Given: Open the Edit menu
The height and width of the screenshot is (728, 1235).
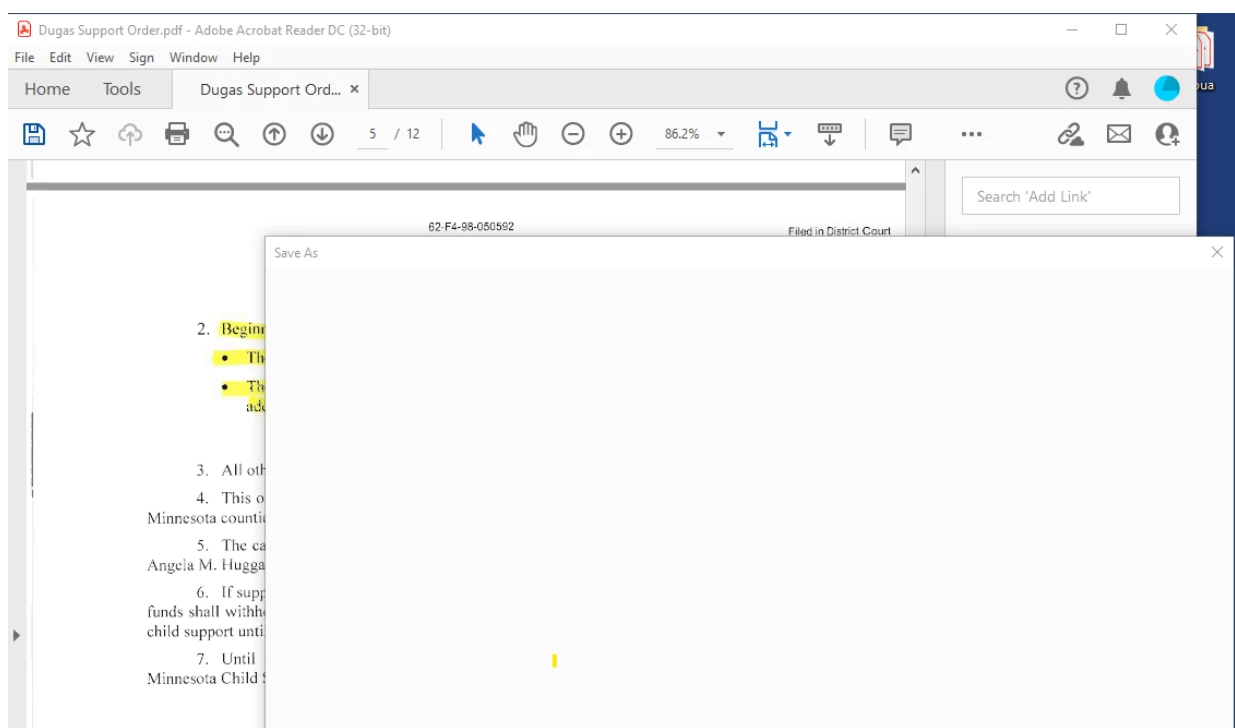Looking at the screenshot, I should click(x=60, y=57).
